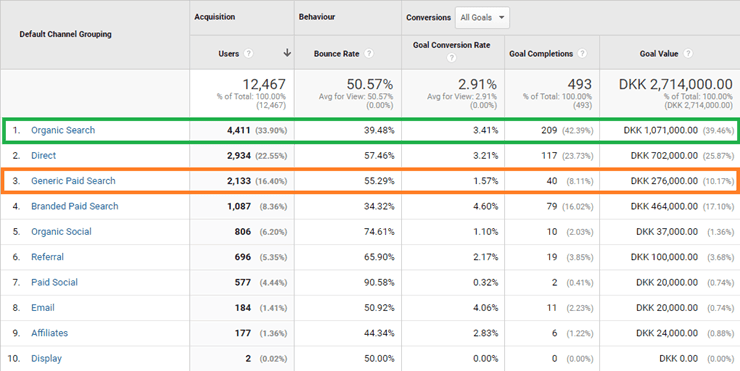740x371 pixels.
Task: Click Paid Social bounce rate 90.58%
Action: (x=379, y=282)
